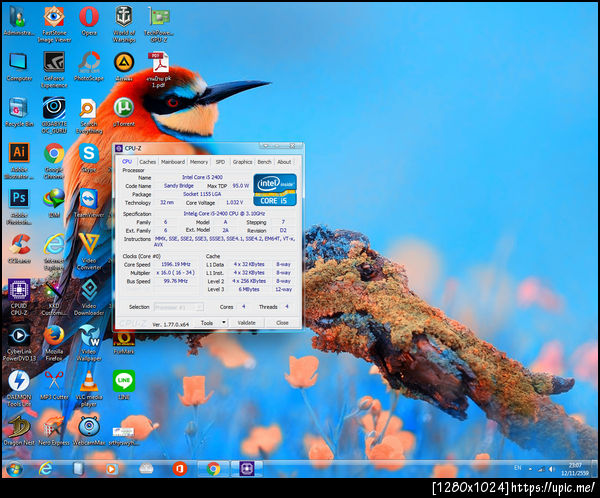Image resolution: width=600 pixels, height=498 pixels.
Task: Open Mozilla Firefox desktop shortcut
Action: tap(54, 343)
